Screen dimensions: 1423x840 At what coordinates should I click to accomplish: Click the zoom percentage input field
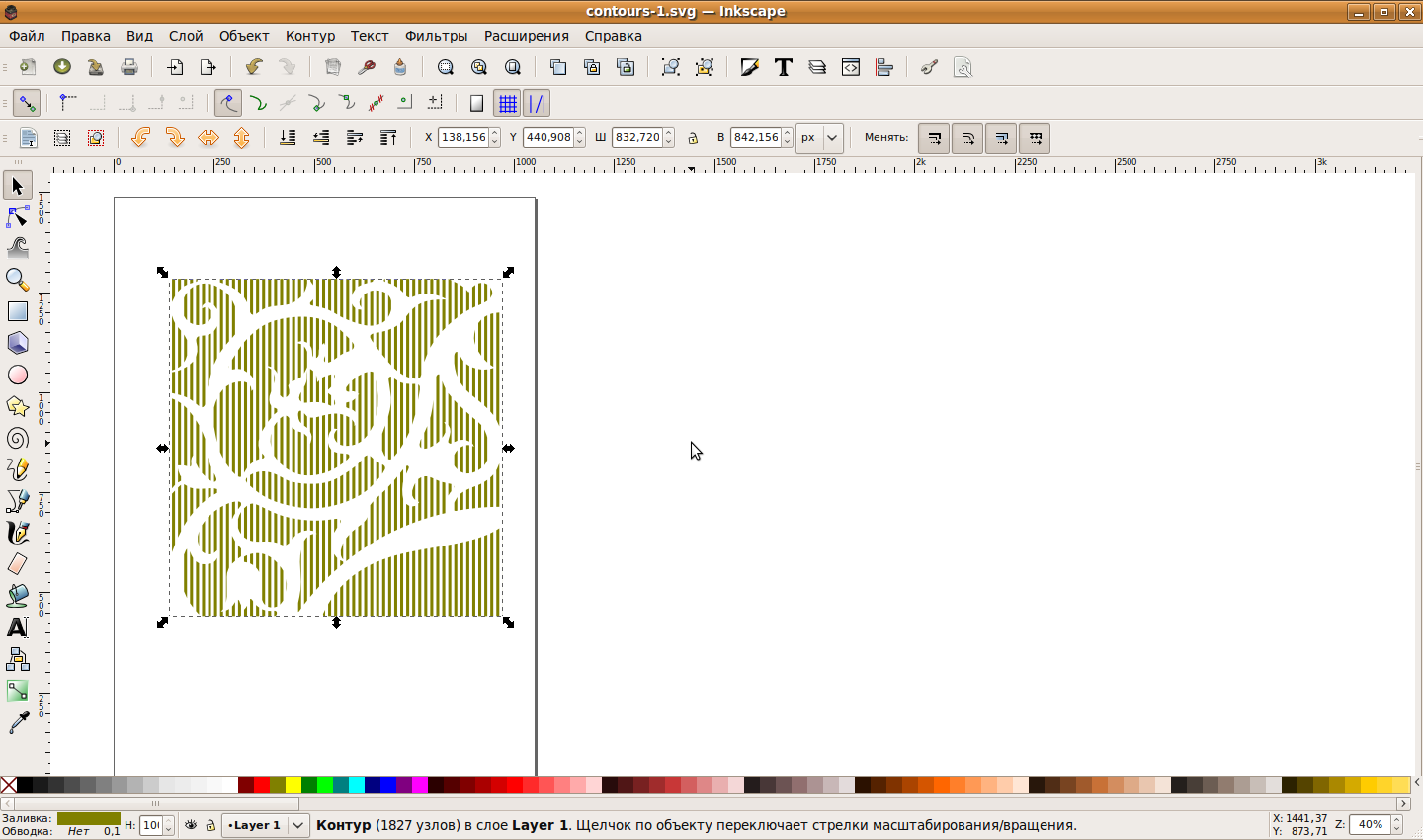(x=1370, y=825)
